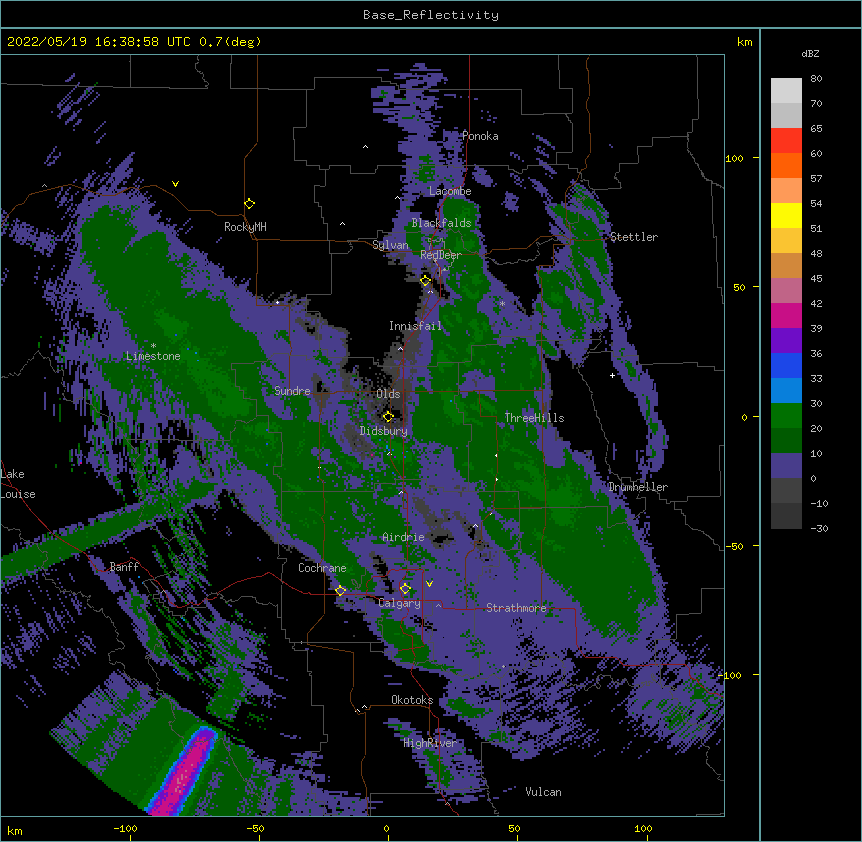Click the magenta high-reflectivity streak on the radar map
The width and height of the screenshot is (862, 842).
click(x=183, y=773)
